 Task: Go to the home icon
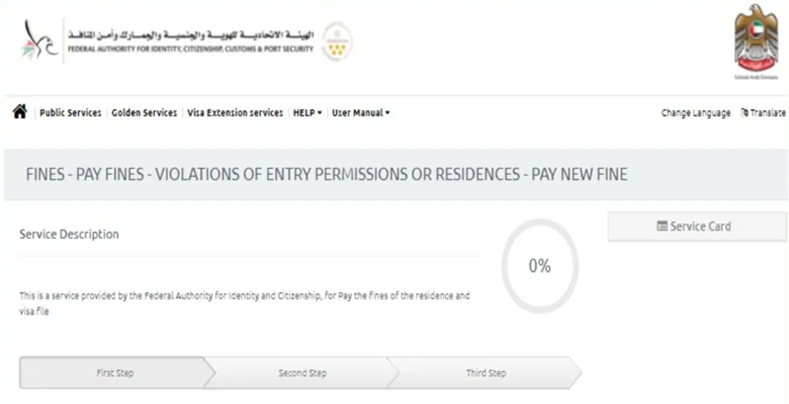(x=20, y=112)
